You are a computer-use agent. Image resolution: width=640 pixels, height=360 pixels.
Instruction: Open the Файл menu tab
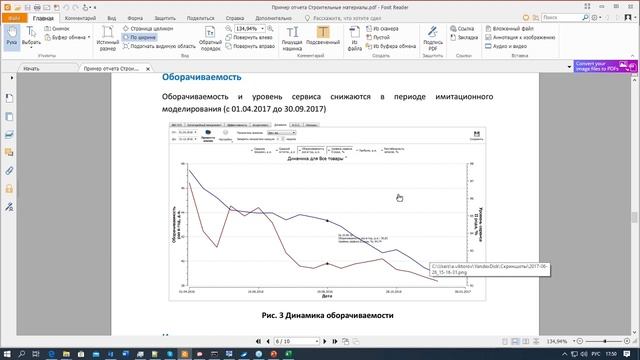[x=14, y=18]
